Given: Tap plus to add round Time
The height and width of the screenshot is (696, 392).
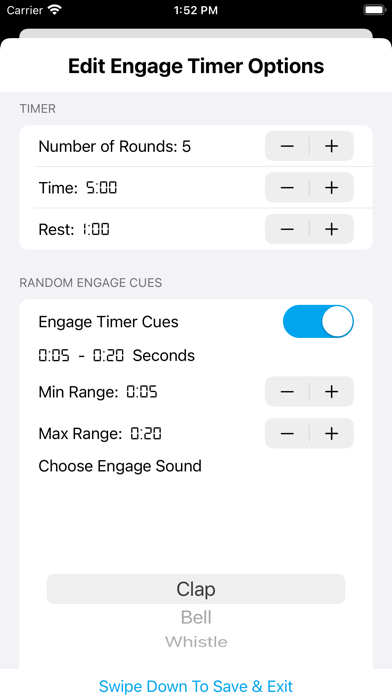Looking at the screenshot, I should click(x=332, y=188).
